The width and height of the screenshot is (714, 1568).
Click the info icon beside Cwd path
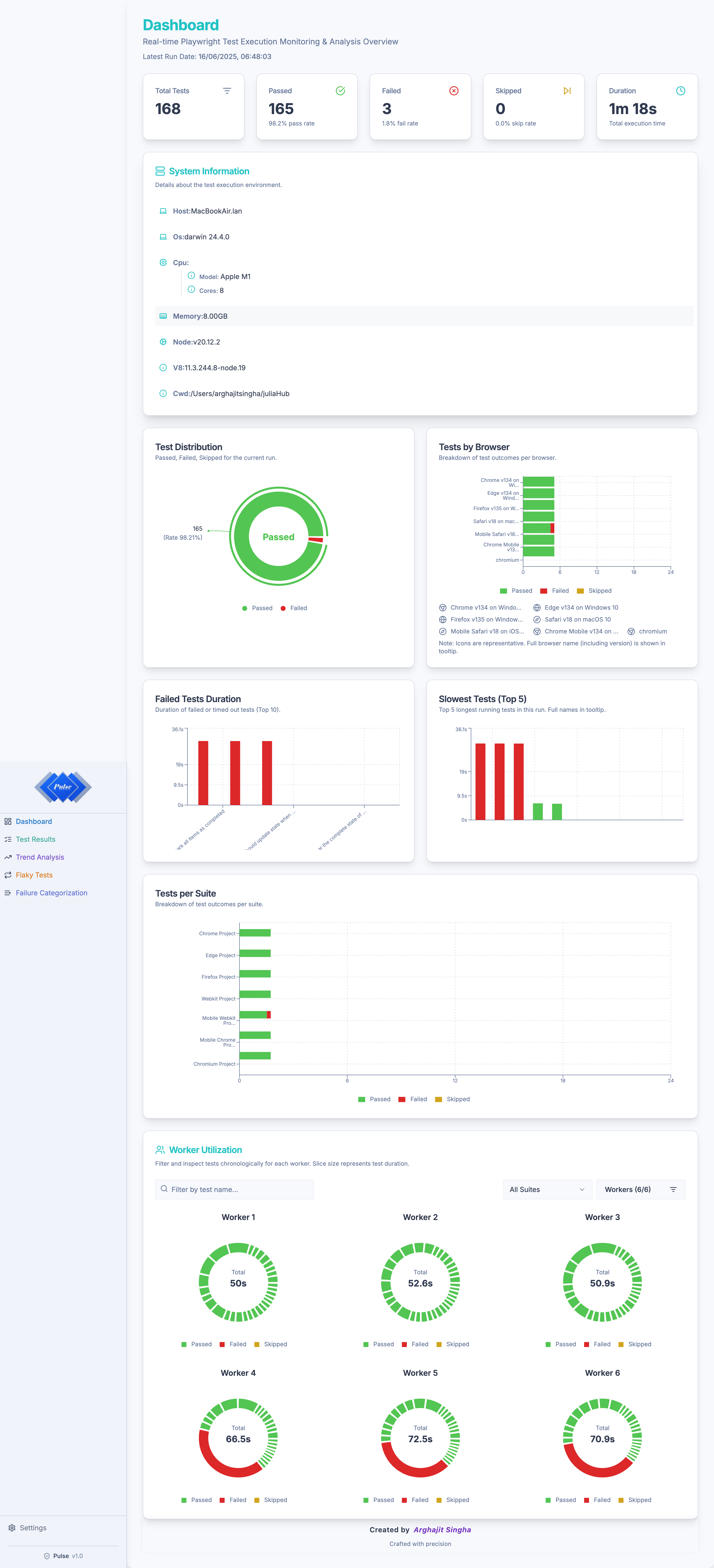(163, 393)
